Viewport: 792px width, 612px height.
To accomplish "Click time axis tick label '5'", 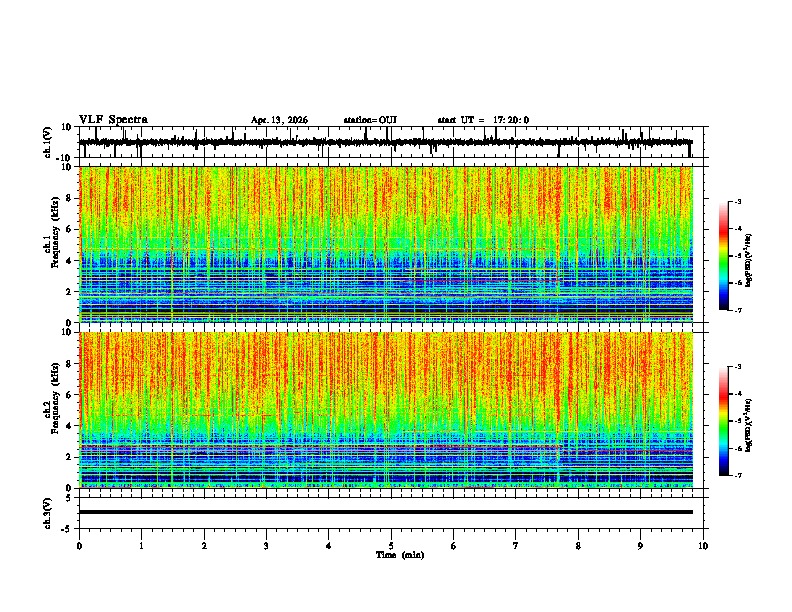I will [x=391, y=546].
